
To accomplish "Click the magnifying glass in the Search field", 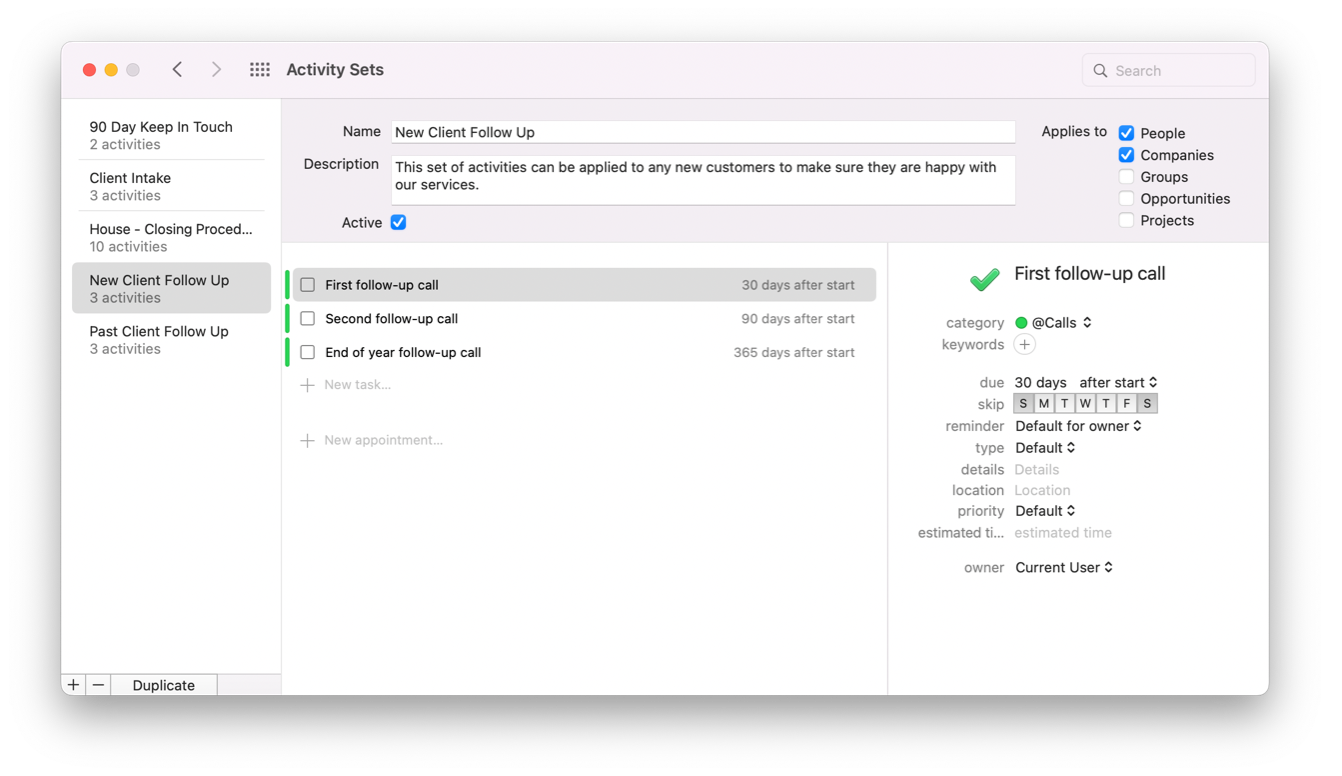I will (1100, 70).
